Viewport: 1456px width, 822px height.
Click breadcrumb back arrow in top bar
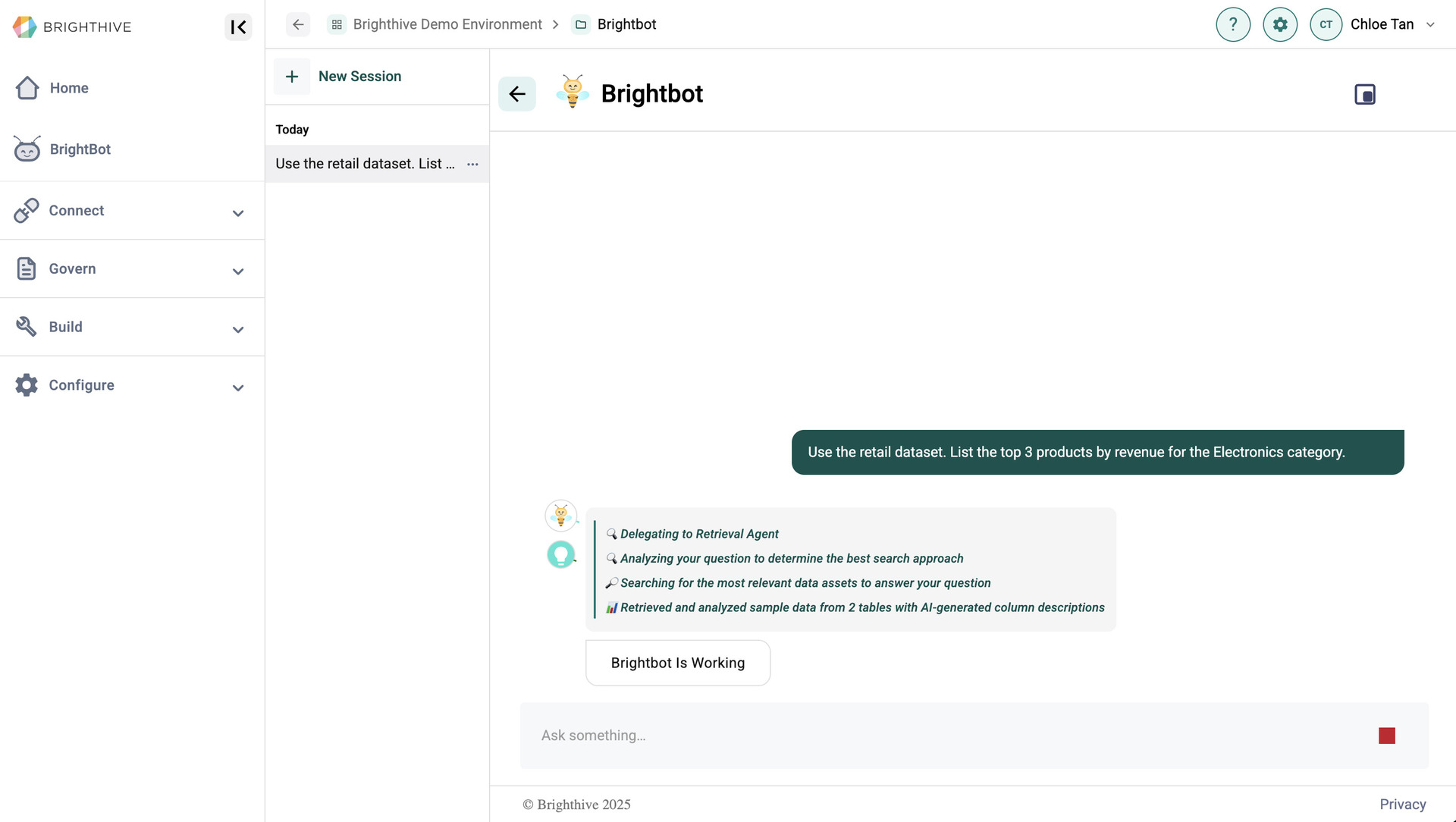tap(298, 24)
